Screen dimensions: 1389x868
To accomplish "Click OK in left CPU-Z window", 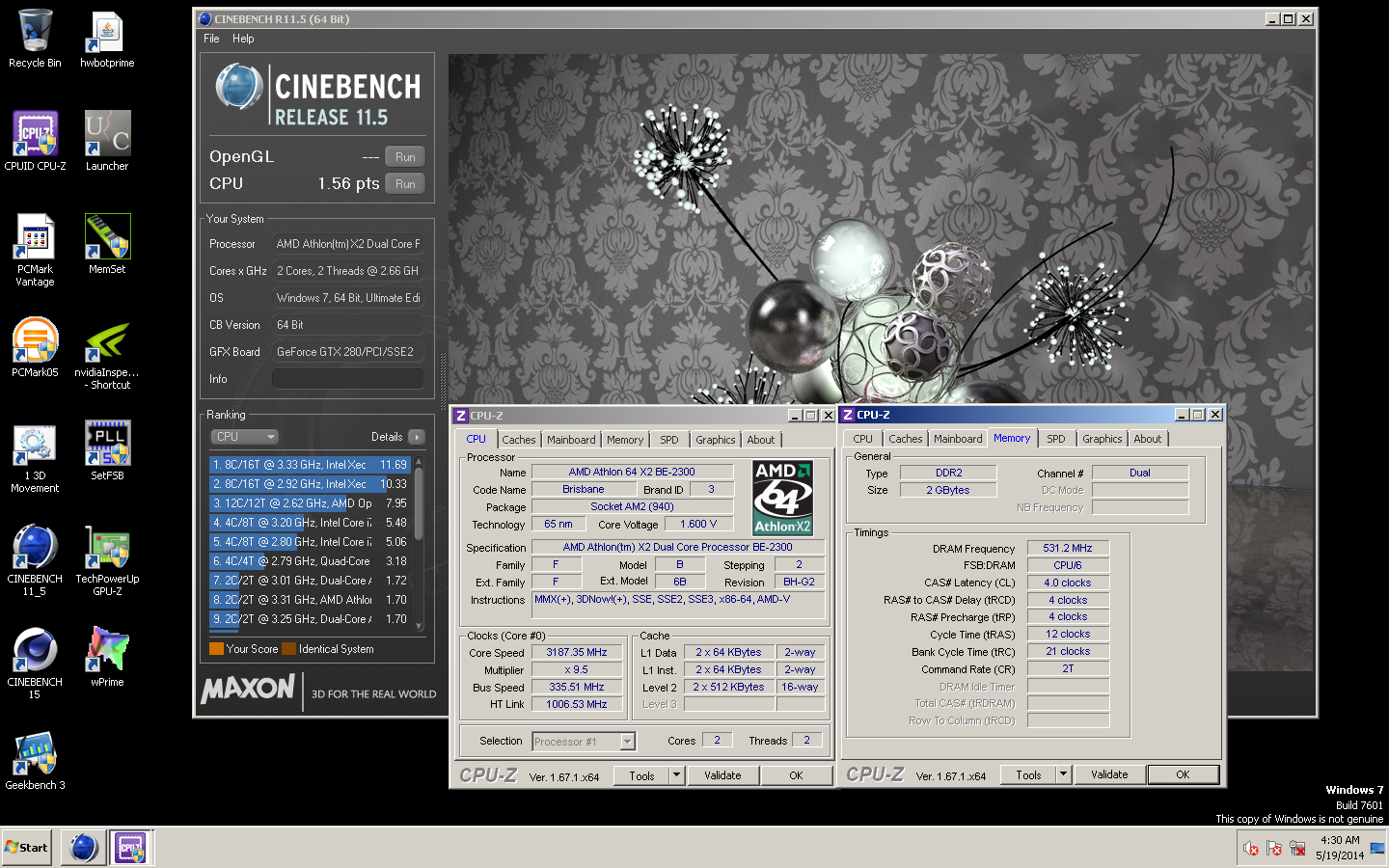I will [796, 775].
